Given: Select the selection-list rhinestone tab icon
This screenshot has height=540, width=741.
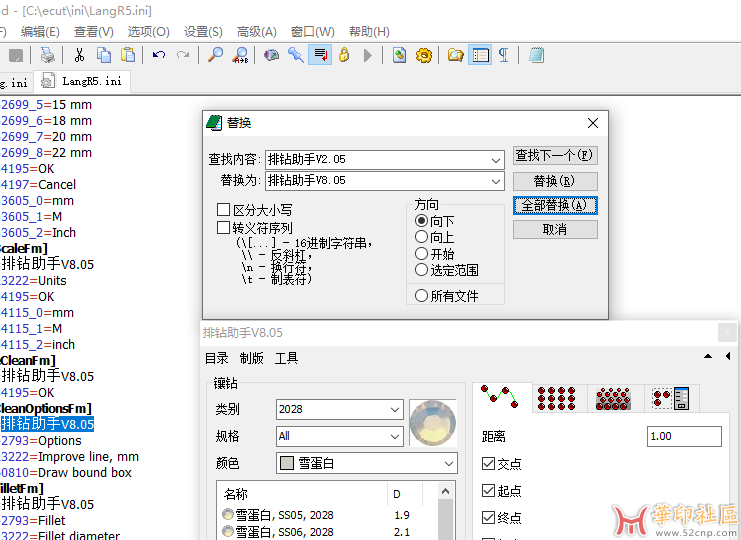Looking at the screenshot, I should click(x=671, y=398).
